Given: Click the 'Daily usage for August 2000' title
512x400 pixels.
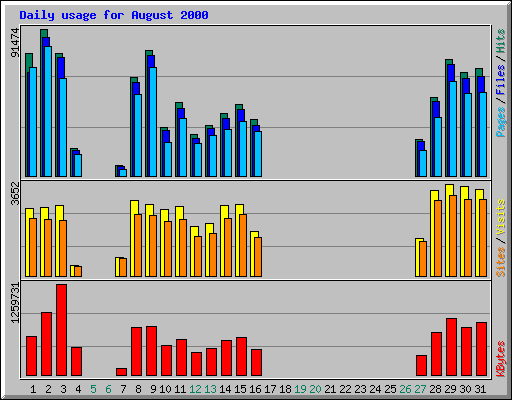Looking at the screenshot, I should pyautogui.click(x=114, y=15).
